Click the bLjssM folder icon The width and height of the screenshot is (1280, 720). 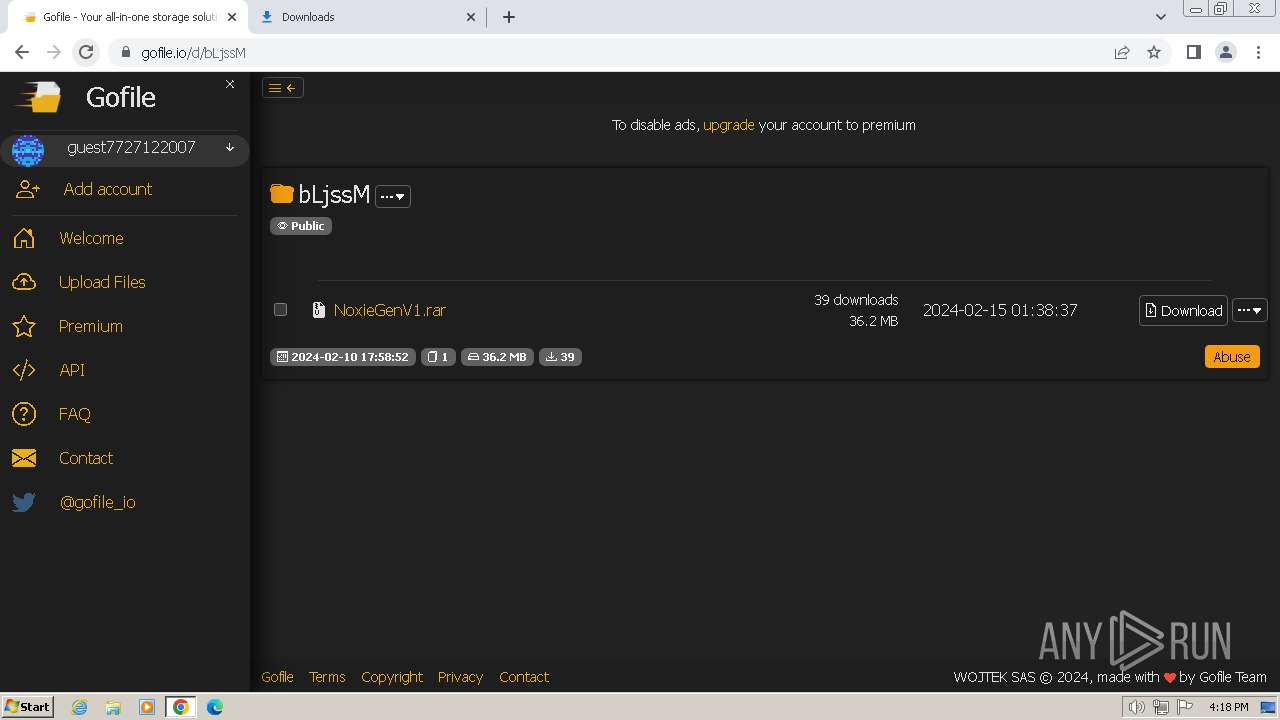(281, 194)
